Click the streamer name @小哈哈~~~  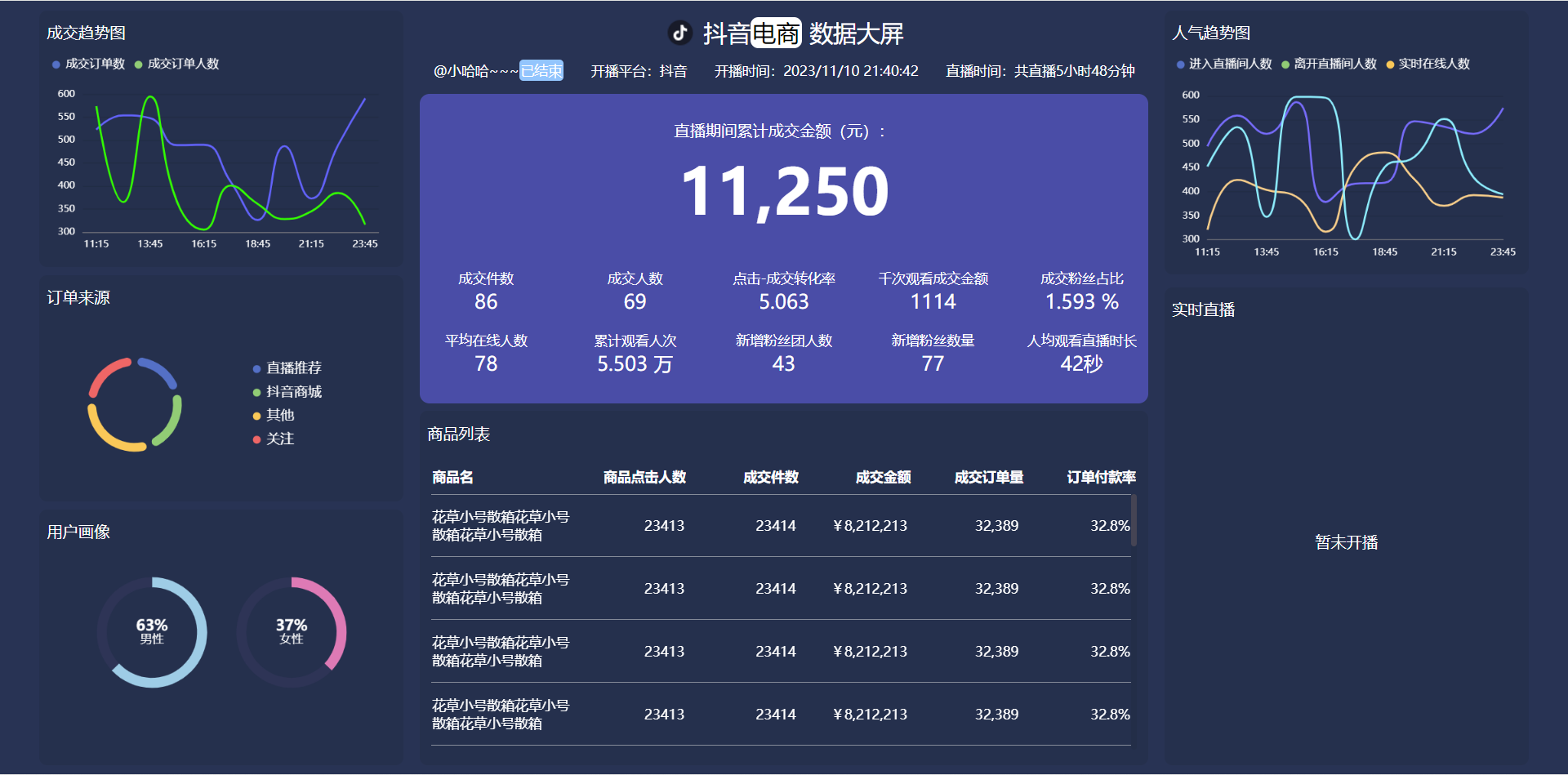click(476, 71)
